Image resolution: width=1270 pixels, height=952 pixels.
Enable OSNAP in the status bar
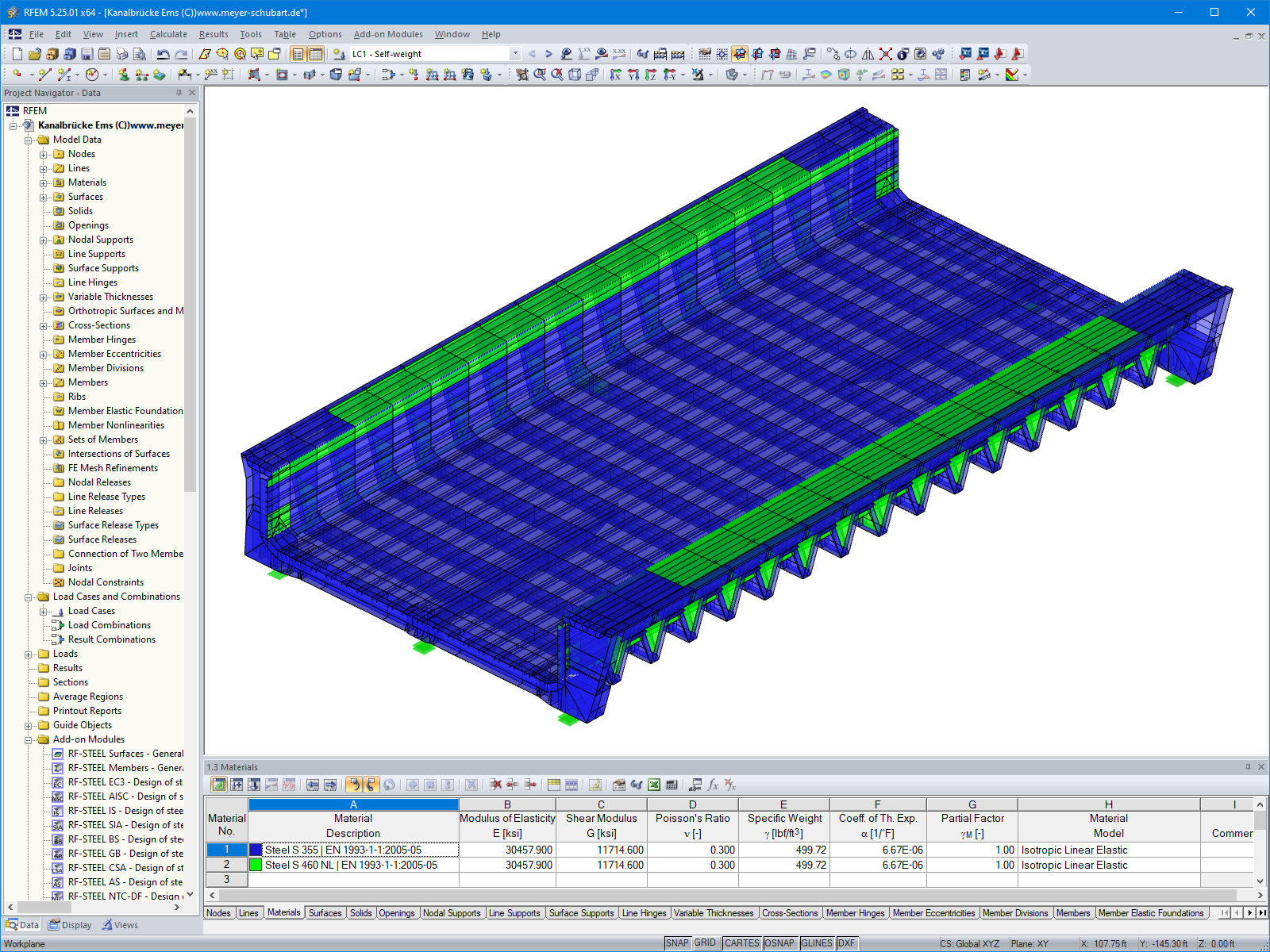pyautogui.click(x=780, y=942)
